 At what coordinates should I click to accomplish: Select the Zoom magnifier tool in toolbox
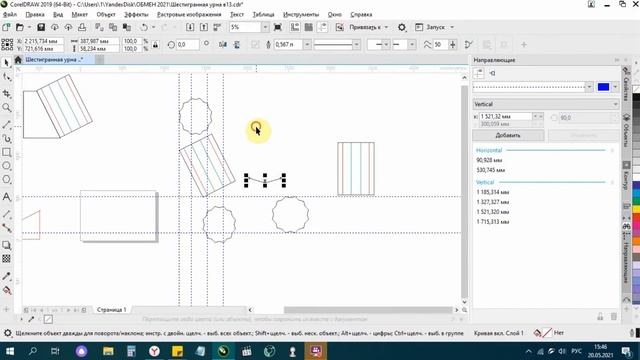coord(7,108)
